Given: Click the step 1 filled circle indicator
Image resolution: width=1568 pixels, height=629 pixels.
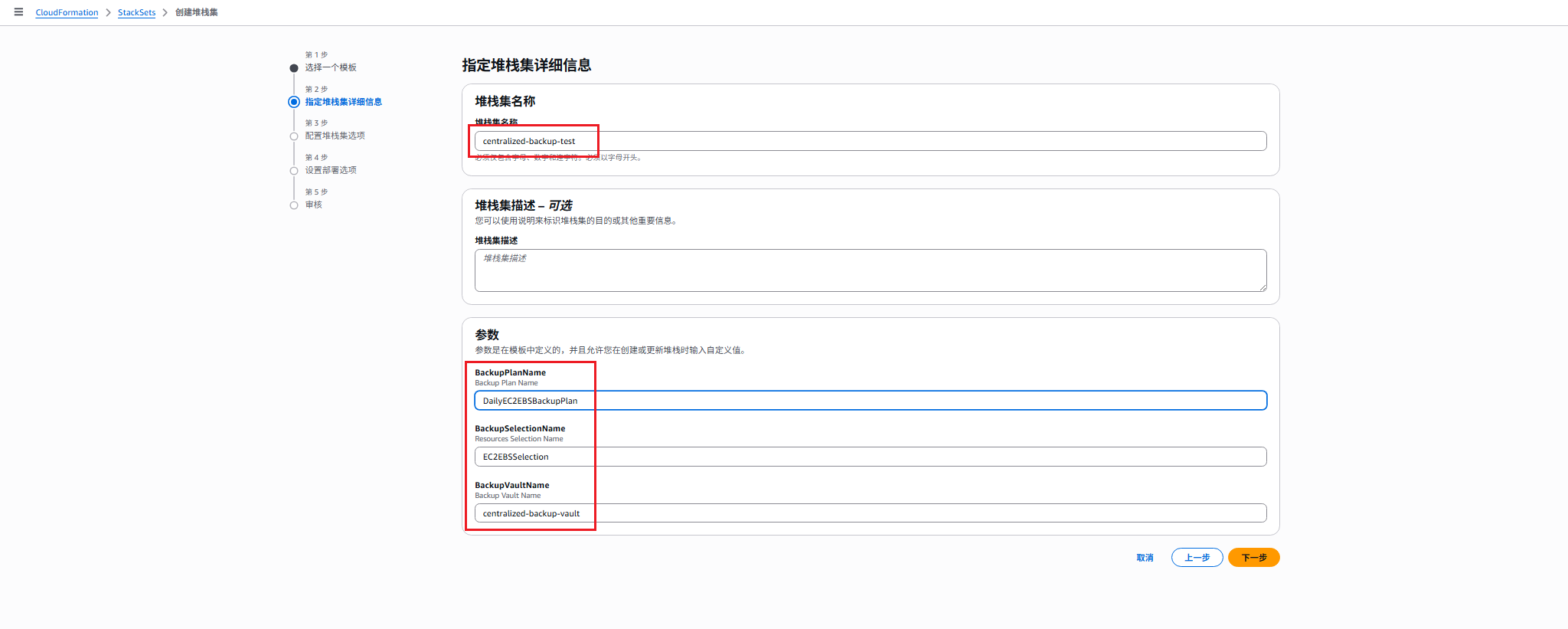Looking at the screenshot, I should click(294, 68).
